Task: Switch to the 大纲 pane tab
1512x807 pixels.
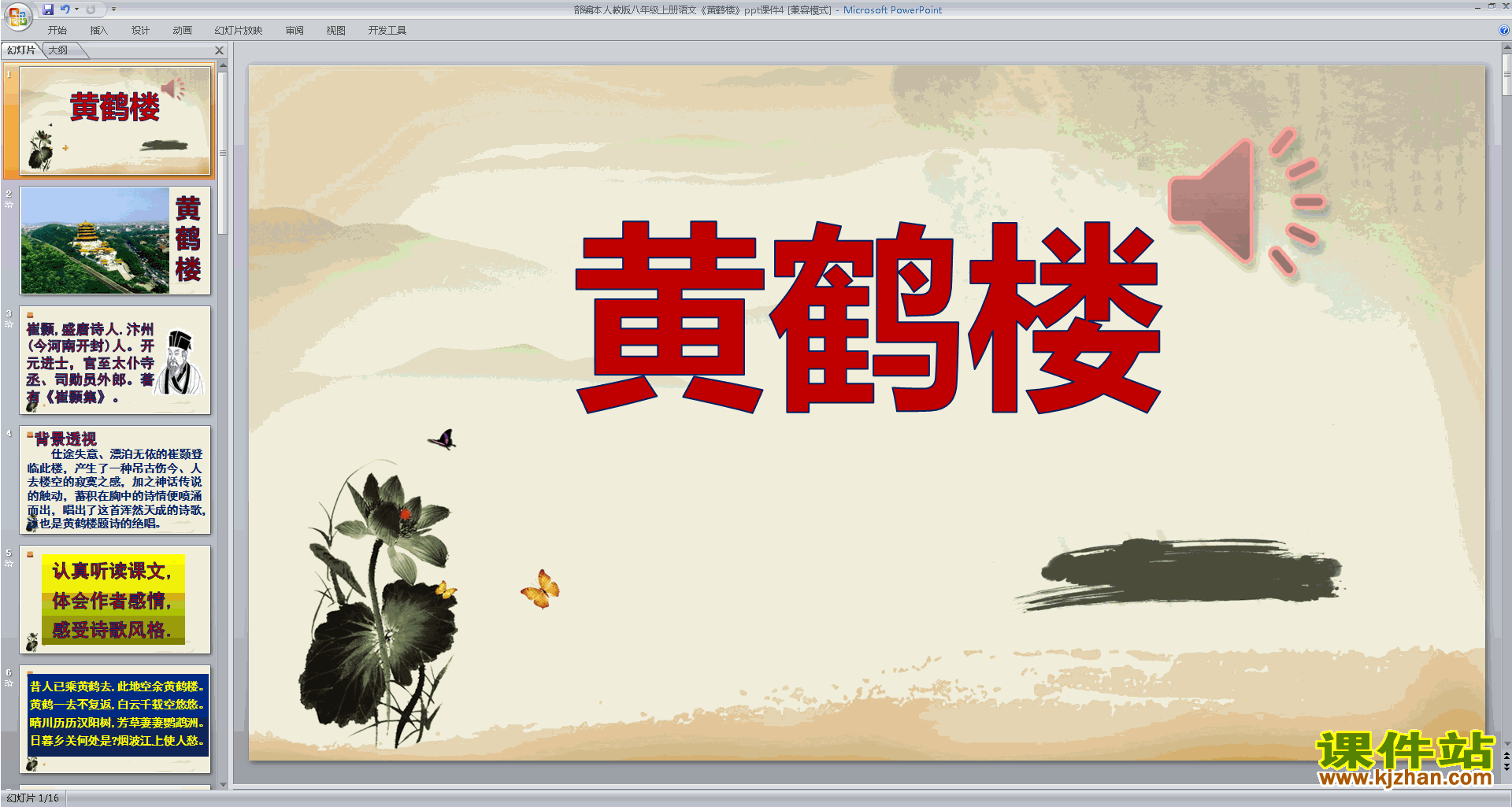Action: 58,50
